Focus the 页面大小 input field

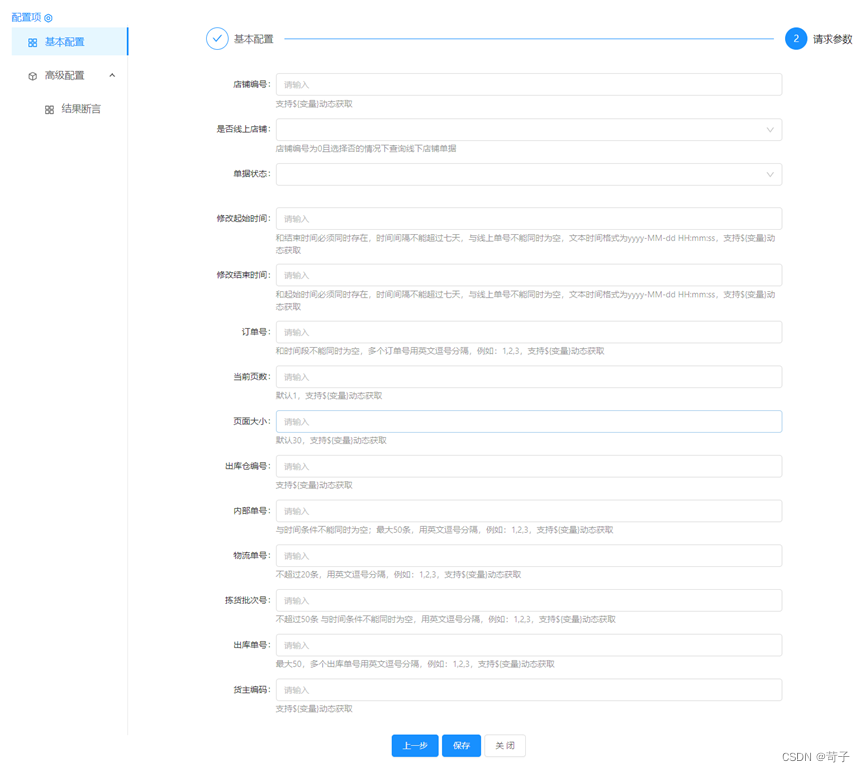pos(528,422)
